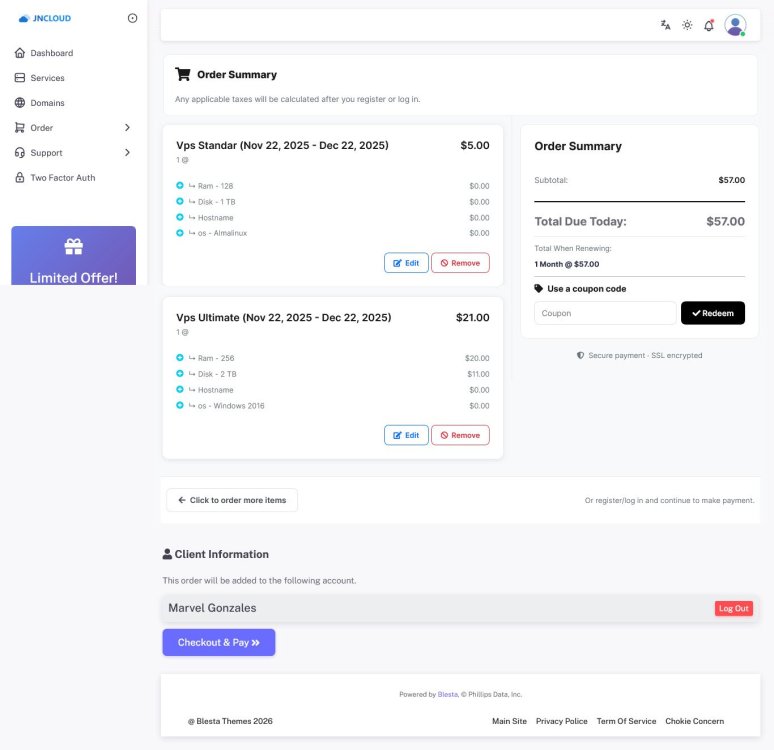
Task: Open the user profile avatar menu
Action: pos(735,25)
